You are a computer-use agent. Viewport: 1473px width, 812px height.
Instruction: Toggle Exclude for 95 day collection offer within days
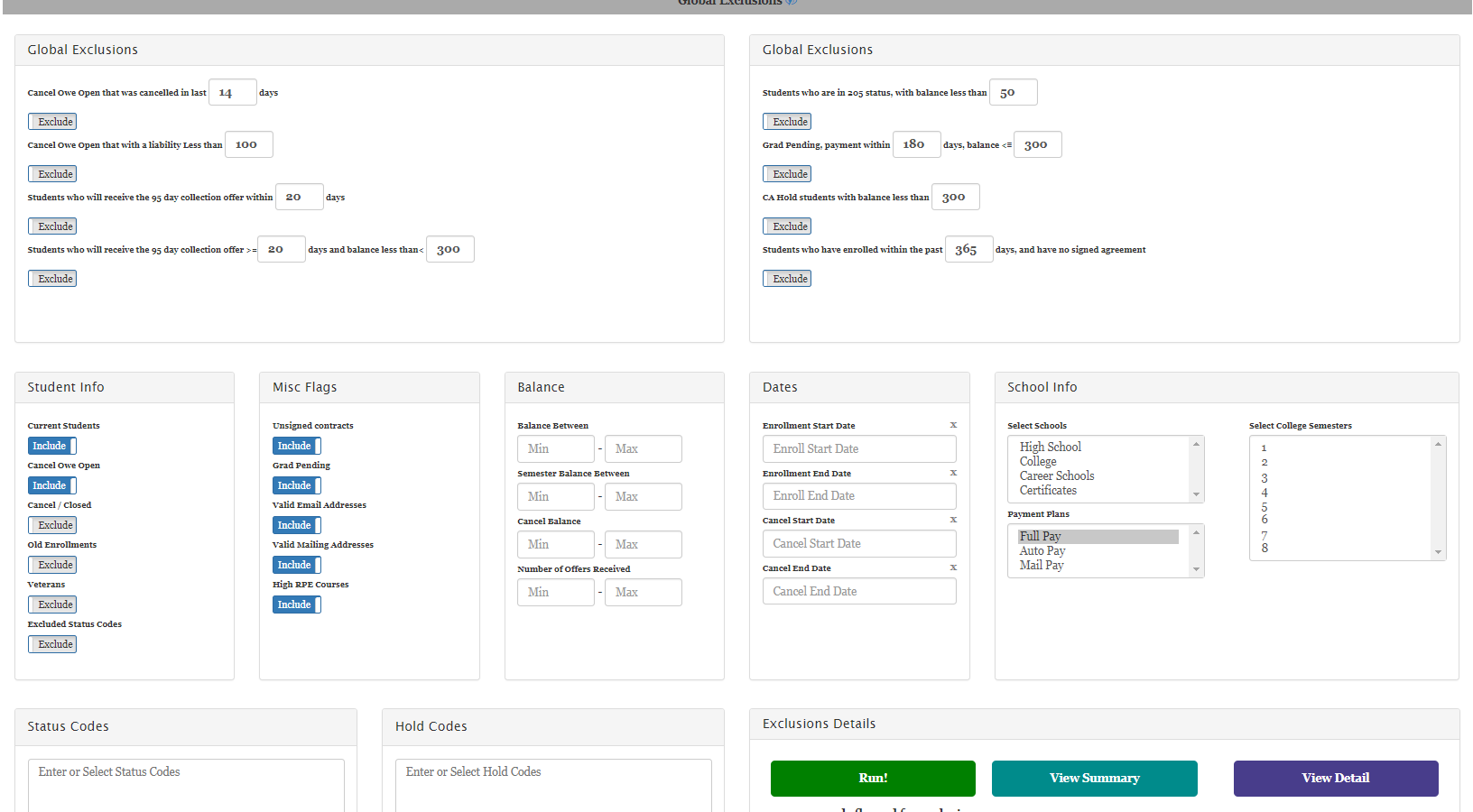[x=52, y=226]
